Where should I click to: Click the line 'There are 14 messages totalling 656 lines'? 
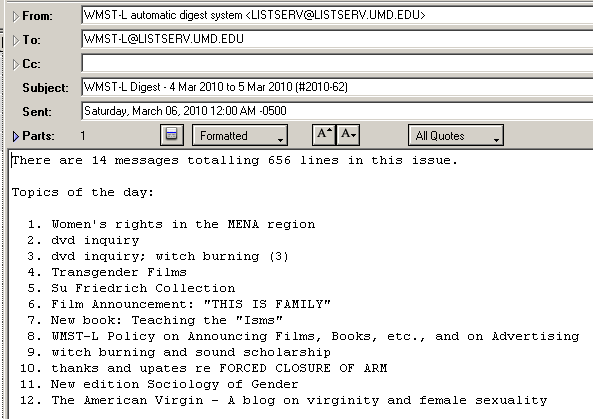[235, 160]
